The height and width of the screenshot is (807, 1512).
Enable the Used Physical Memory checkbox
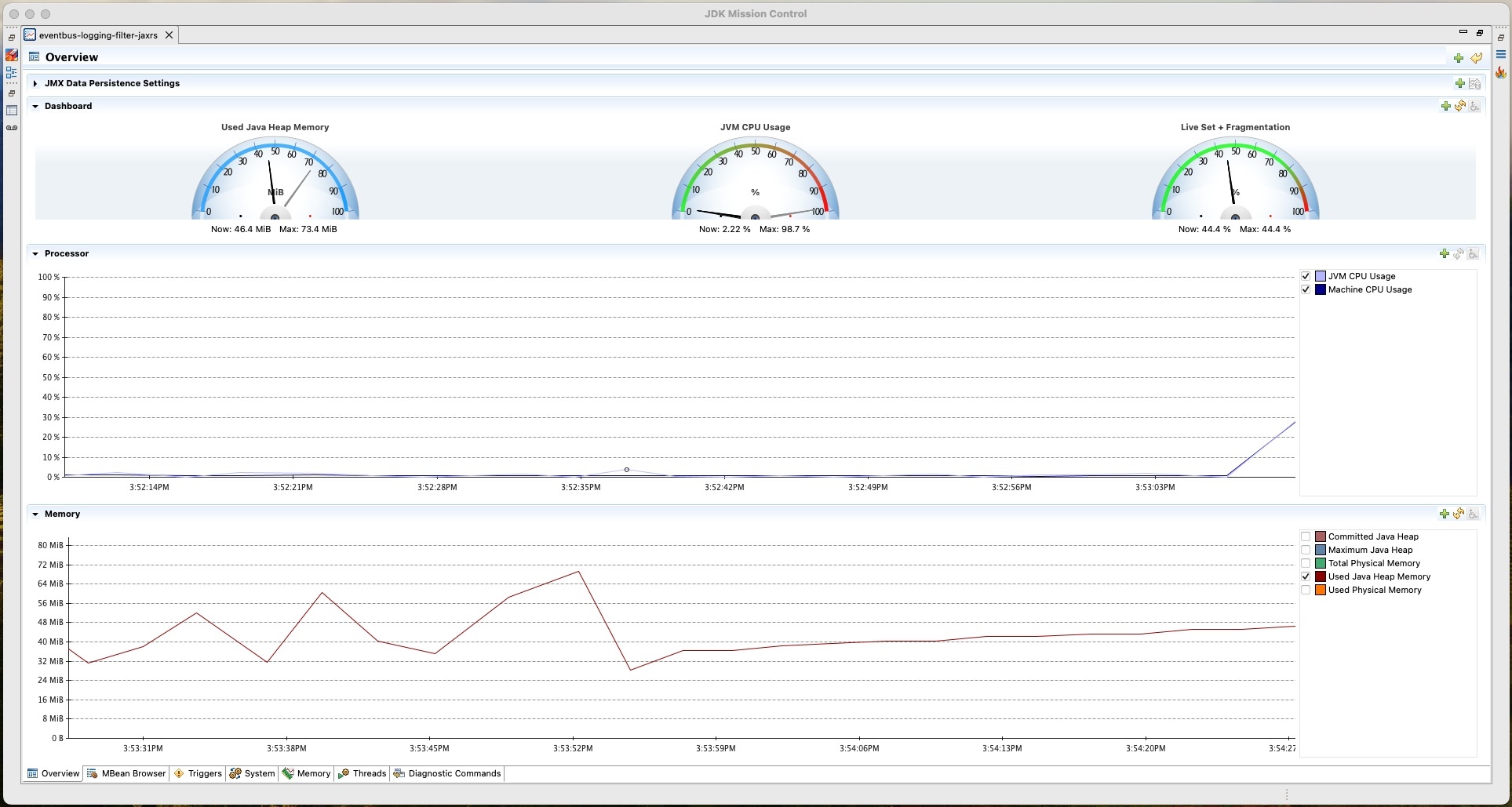pos(1306,590)
